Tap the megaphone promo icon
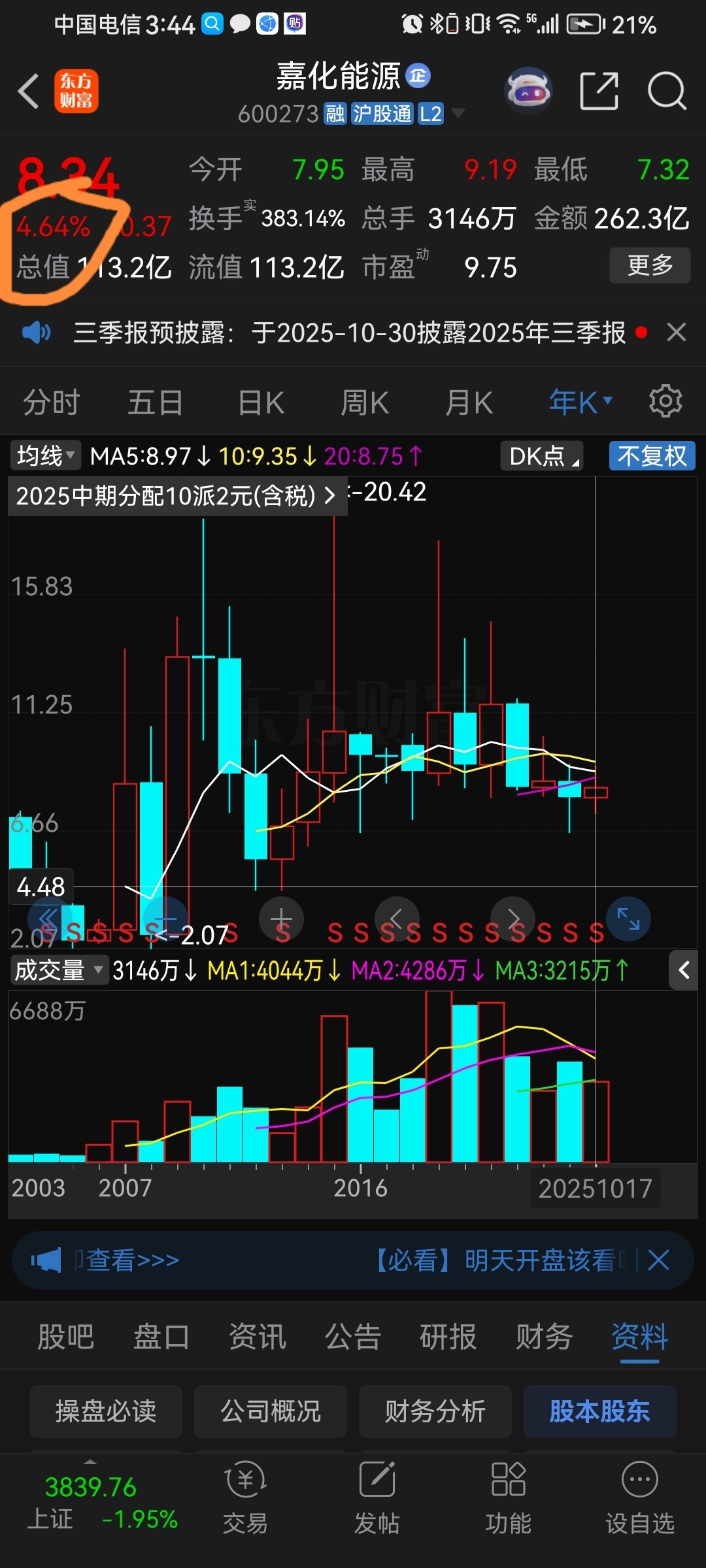This screenshot has height=1568, width=706. (46, 1260)
